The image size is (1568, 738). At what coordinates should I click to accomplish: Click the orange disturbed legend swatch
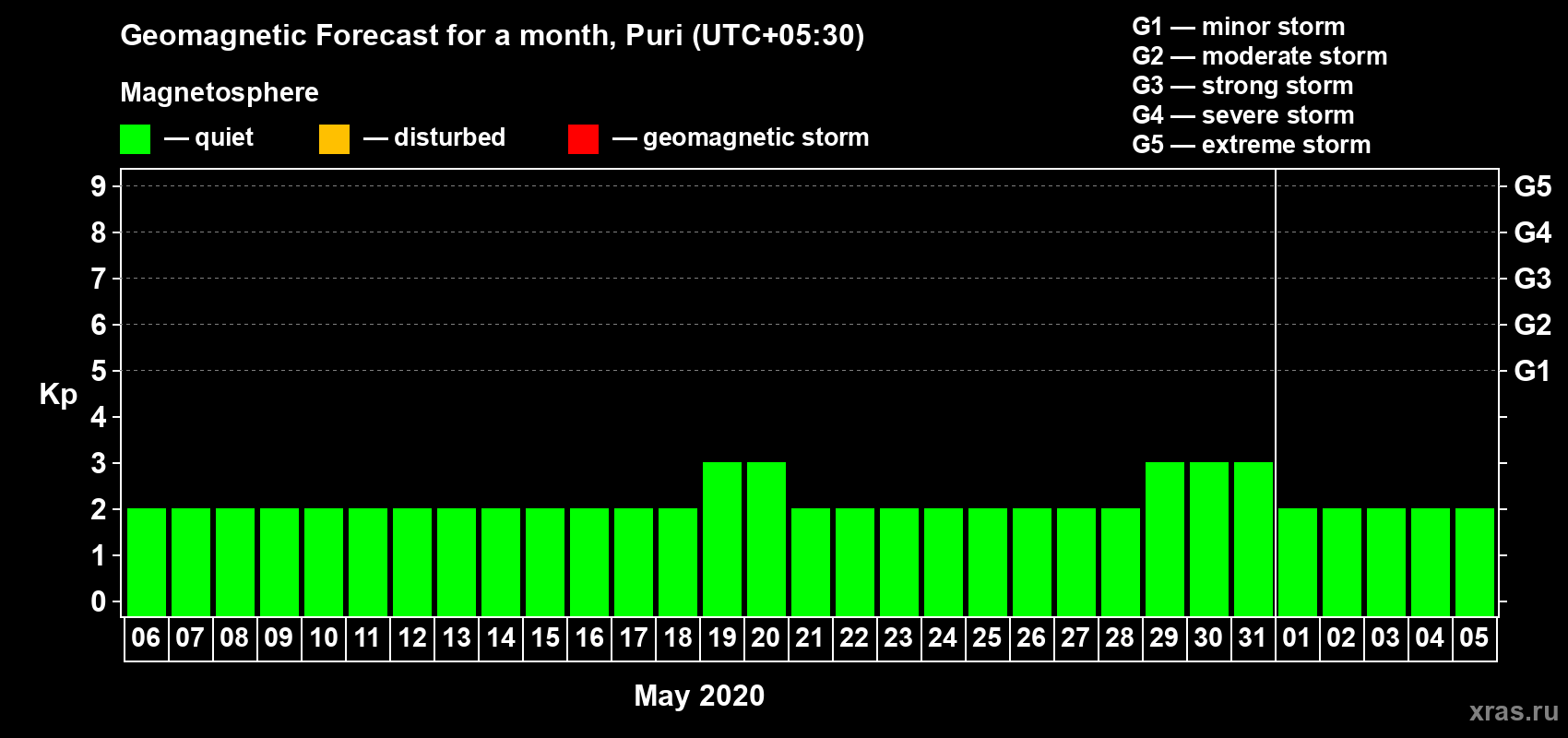334,139
